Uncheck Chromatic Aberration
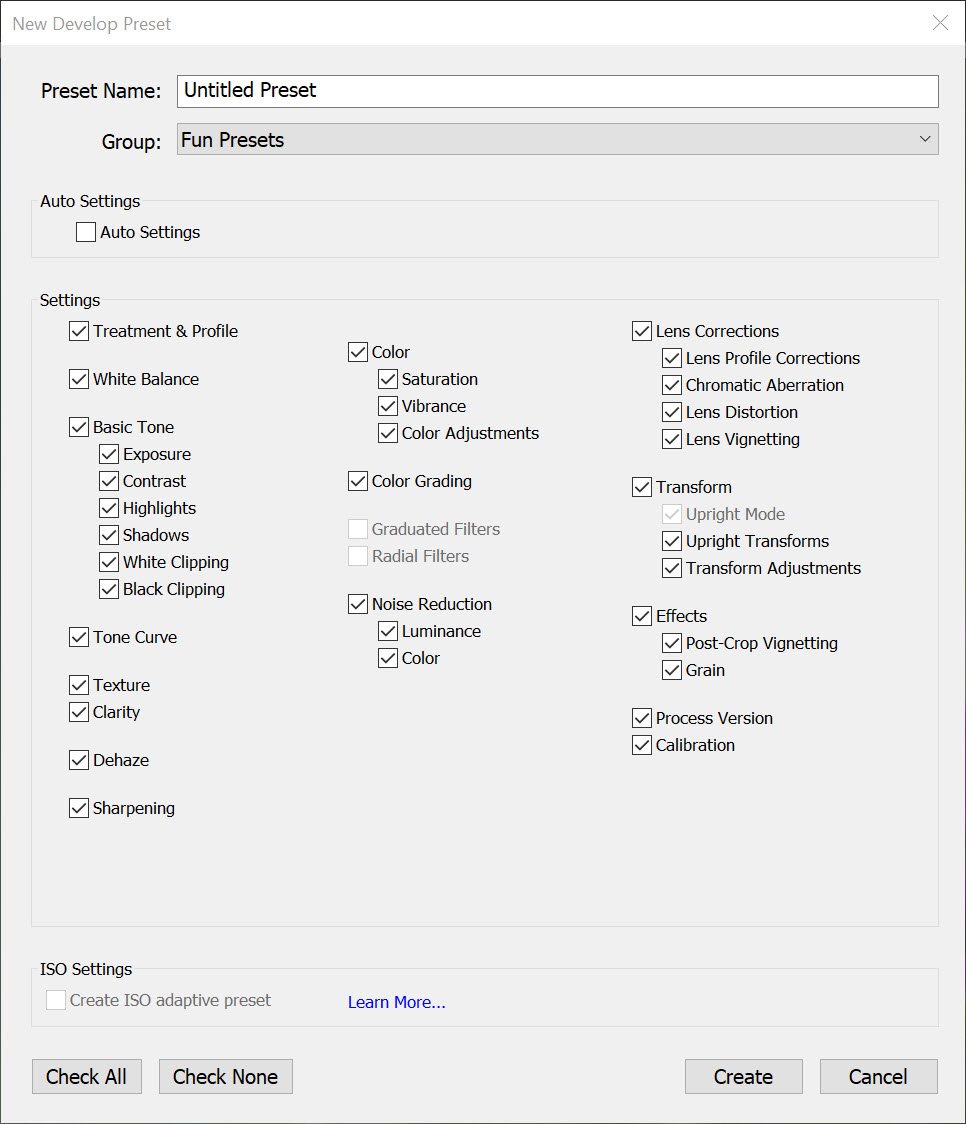The height and width of the screenshot is (1124, 966). pyautogui.click(x=671, y=385)
